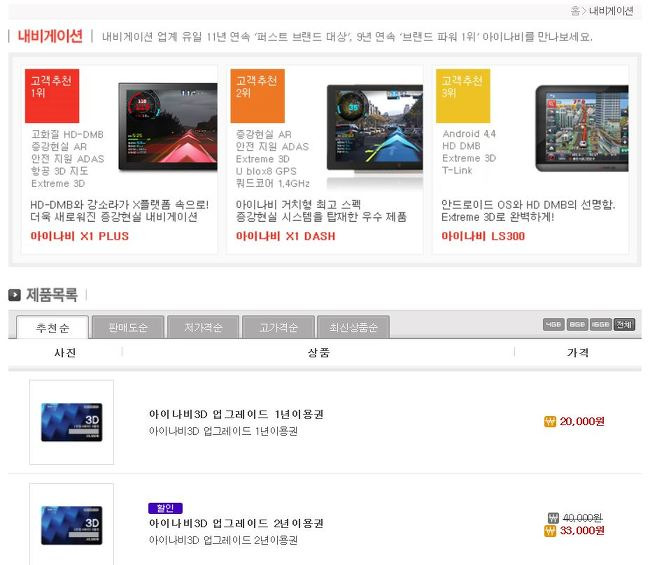Show all capacities with 전체 button
This screenshot has width=650, height=565.
point(624,325)
